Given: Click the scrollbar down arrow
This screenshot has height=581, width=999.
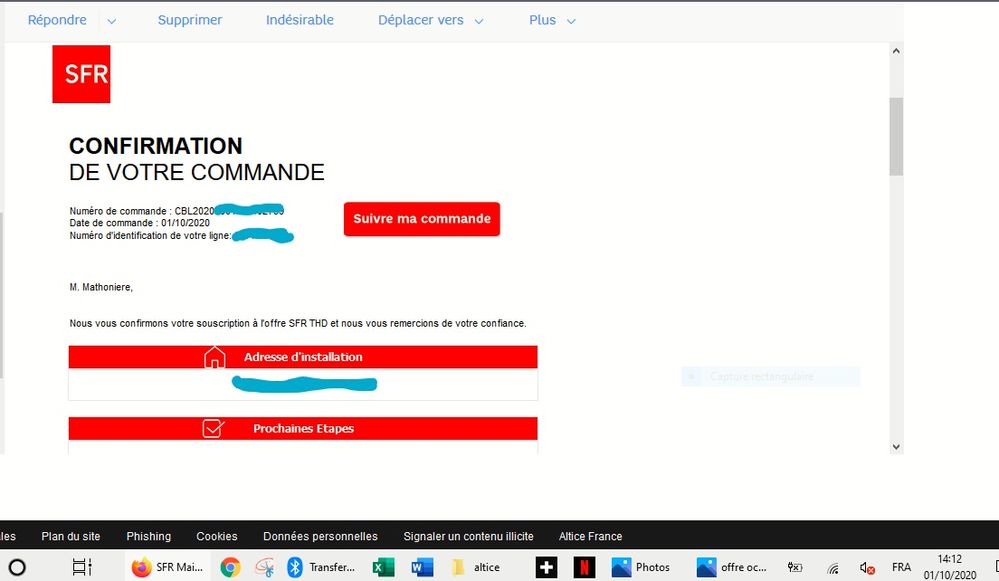Looking at the screenshot, I should pyautogui.click(x=896, y=447).
